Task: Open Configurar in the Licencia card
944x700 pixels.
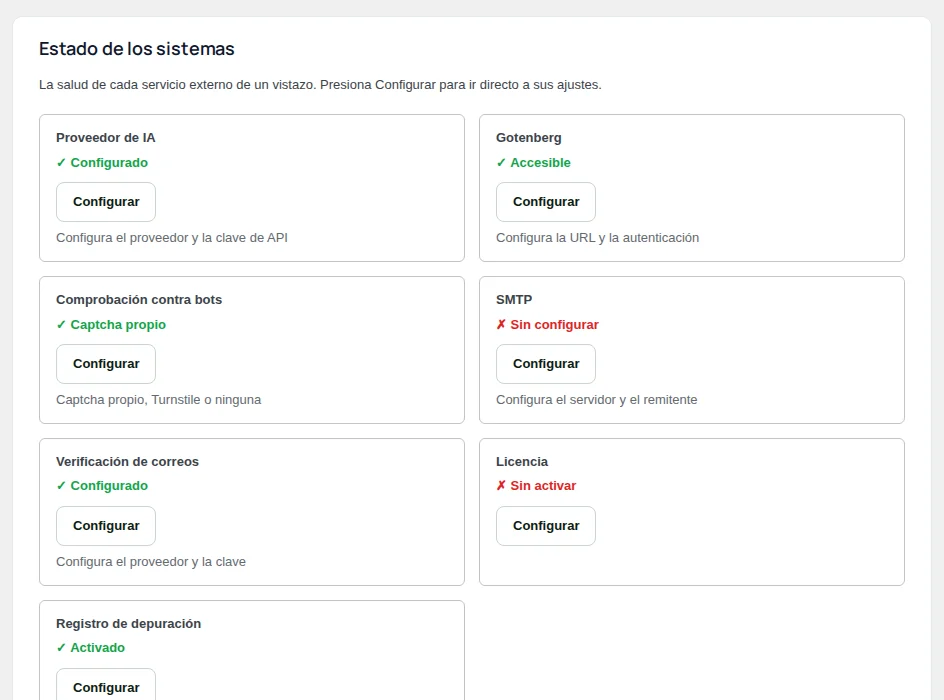Action: 545,525
